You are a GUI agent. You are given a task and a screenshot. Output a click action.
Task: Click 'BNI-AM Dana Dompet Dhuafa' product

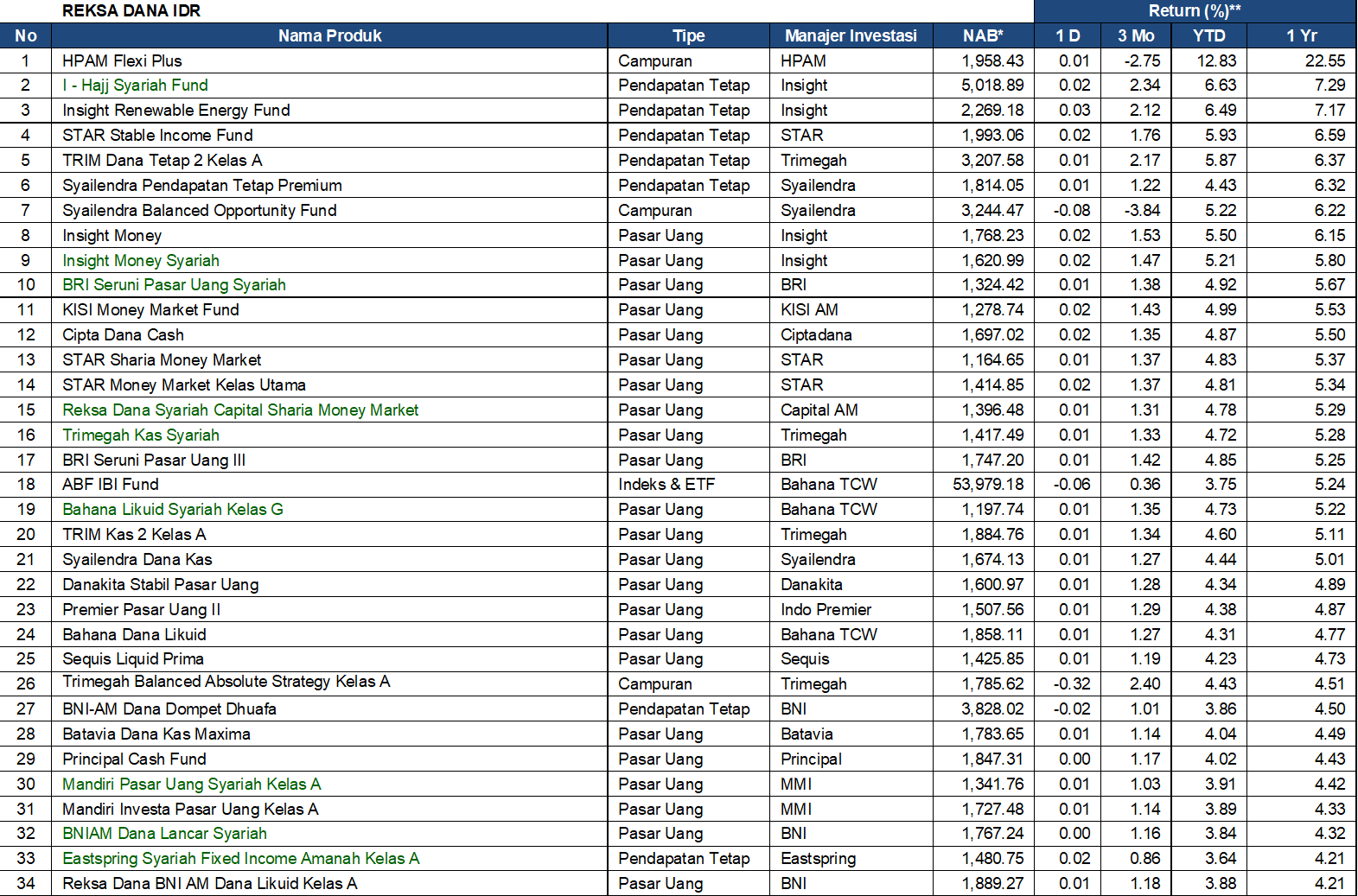169,709
